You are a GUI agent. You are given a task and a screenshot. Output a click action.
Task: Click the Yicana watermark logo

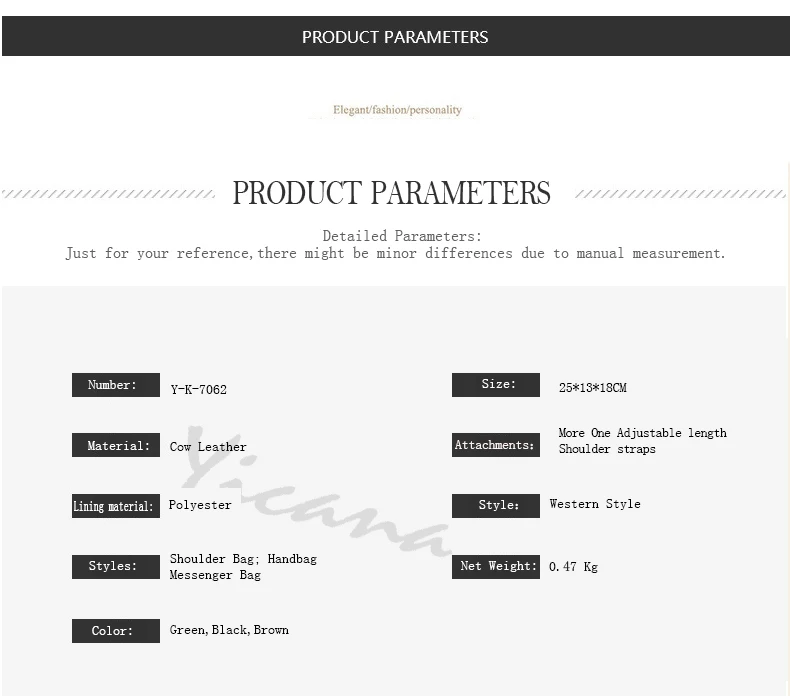click(316, 490)
